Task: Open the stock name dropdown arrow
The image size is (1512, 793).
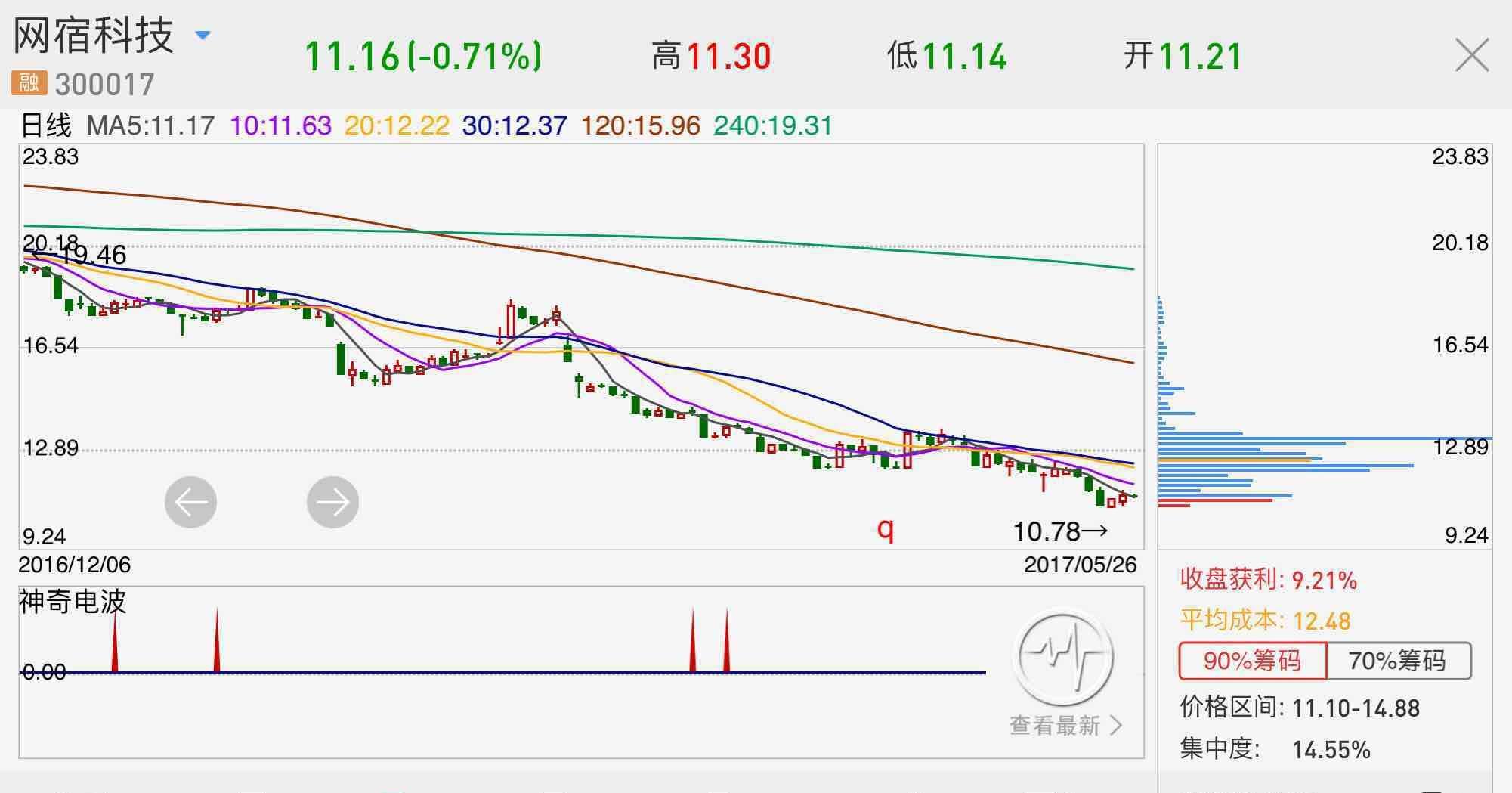Action: (x=203, y=36)
